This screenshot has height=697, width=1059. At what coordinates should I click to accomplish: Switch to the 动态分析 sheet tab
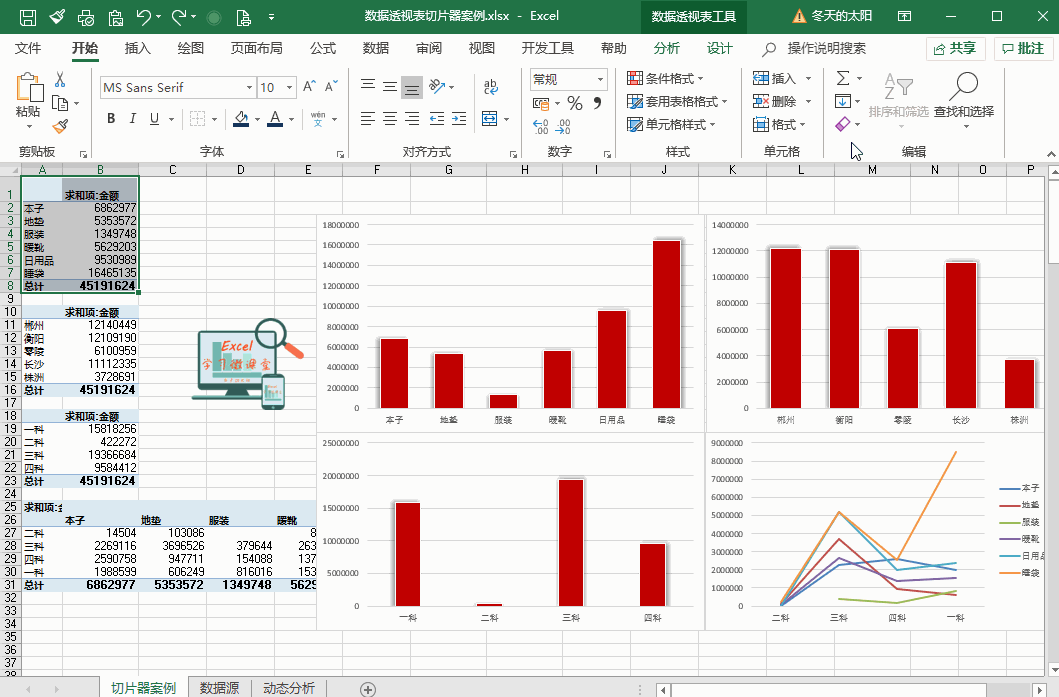289,688
